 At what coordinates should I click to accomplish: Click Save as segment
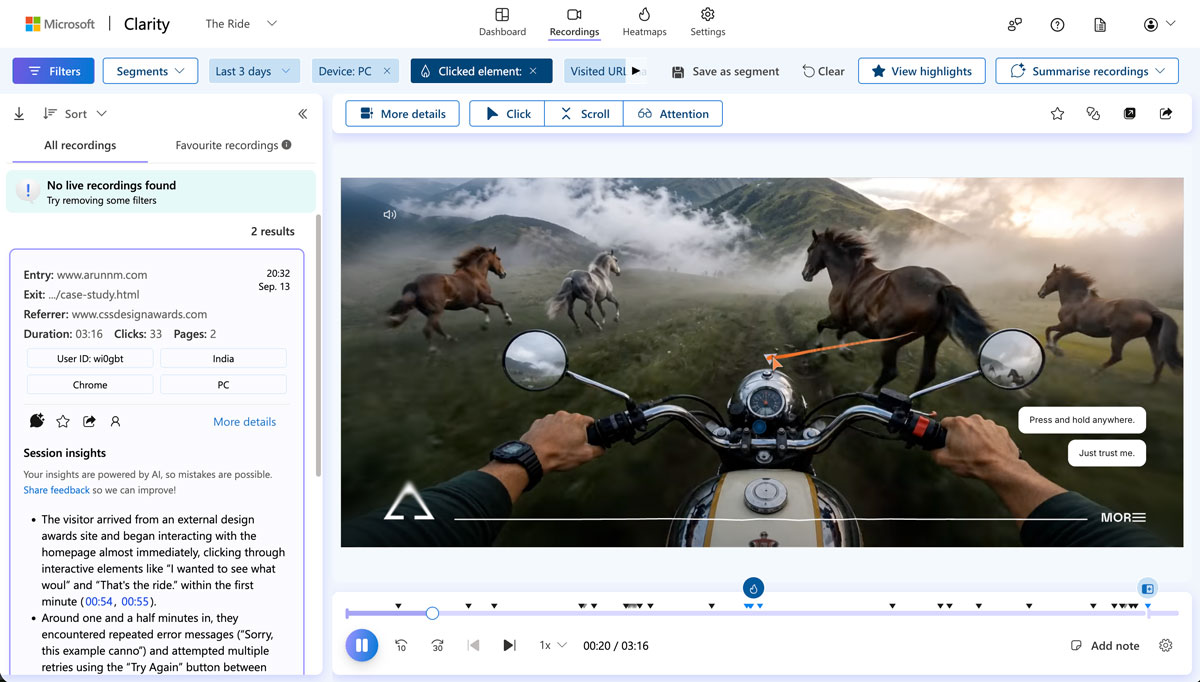[725, 72]
